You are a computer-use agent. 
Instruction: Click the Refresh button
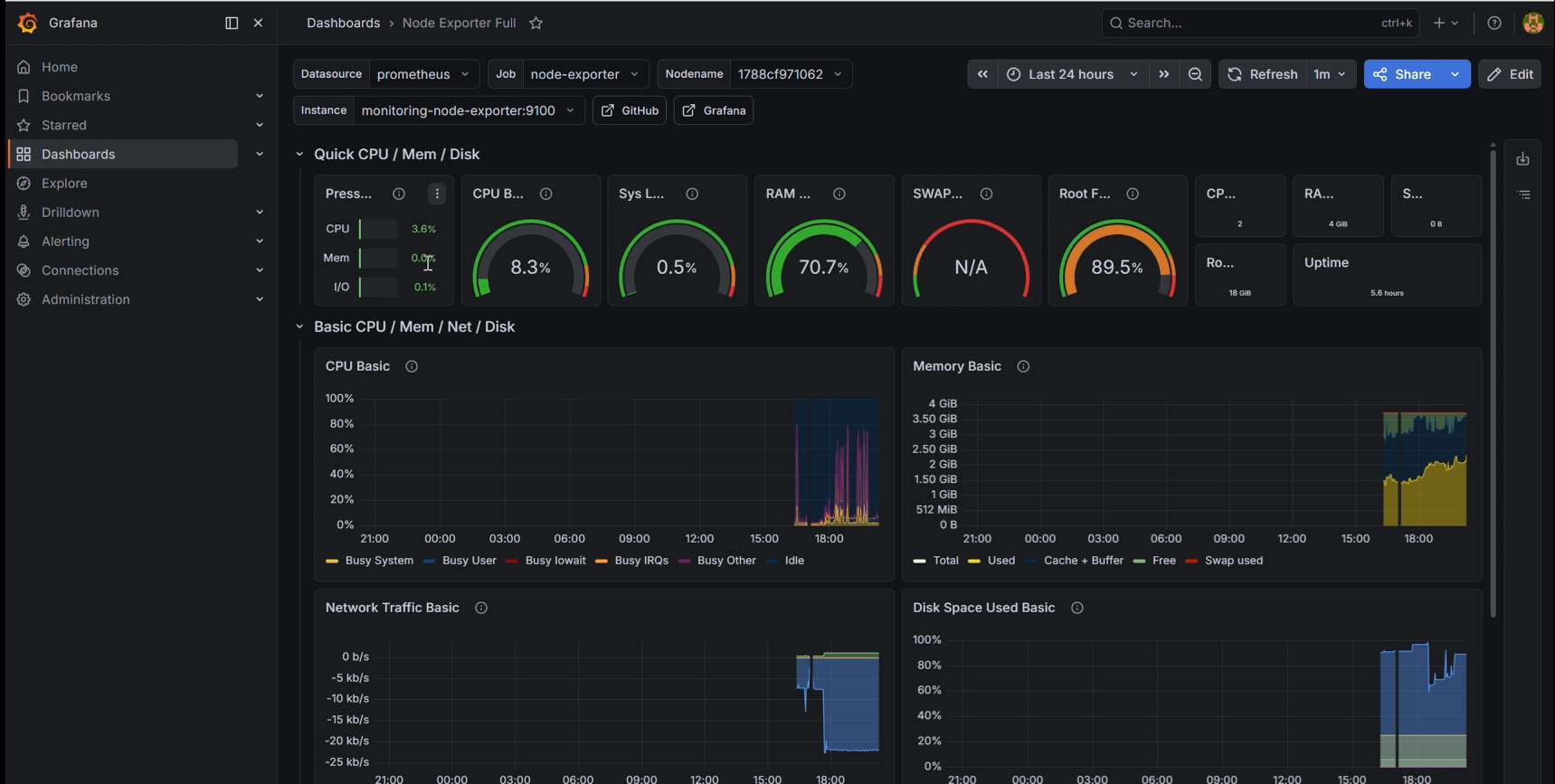click(x=1262, y=74)
